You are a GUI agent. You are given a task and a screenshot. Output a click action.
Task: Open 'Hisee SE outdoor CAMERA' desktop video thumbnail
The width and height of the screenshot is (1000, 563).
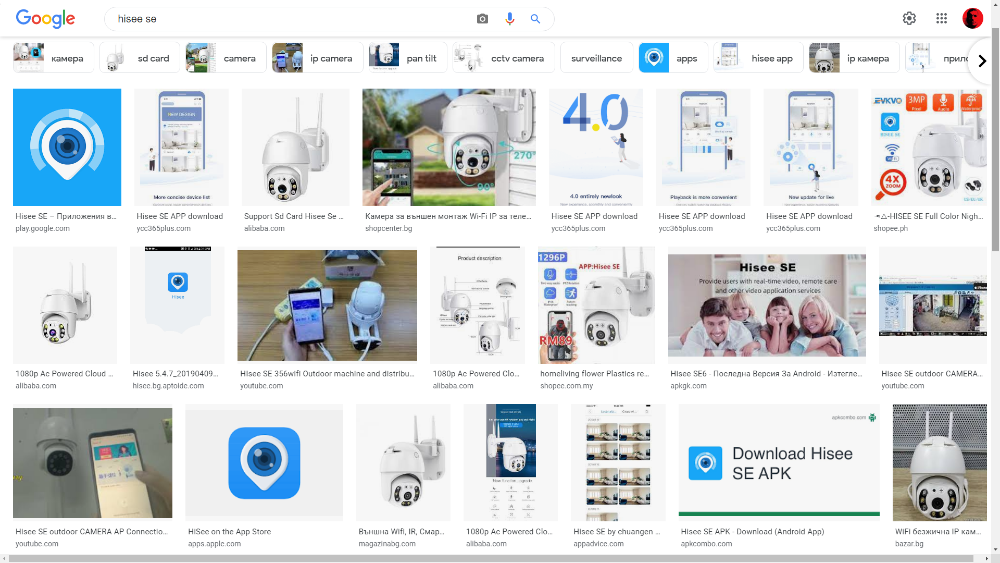933,305
